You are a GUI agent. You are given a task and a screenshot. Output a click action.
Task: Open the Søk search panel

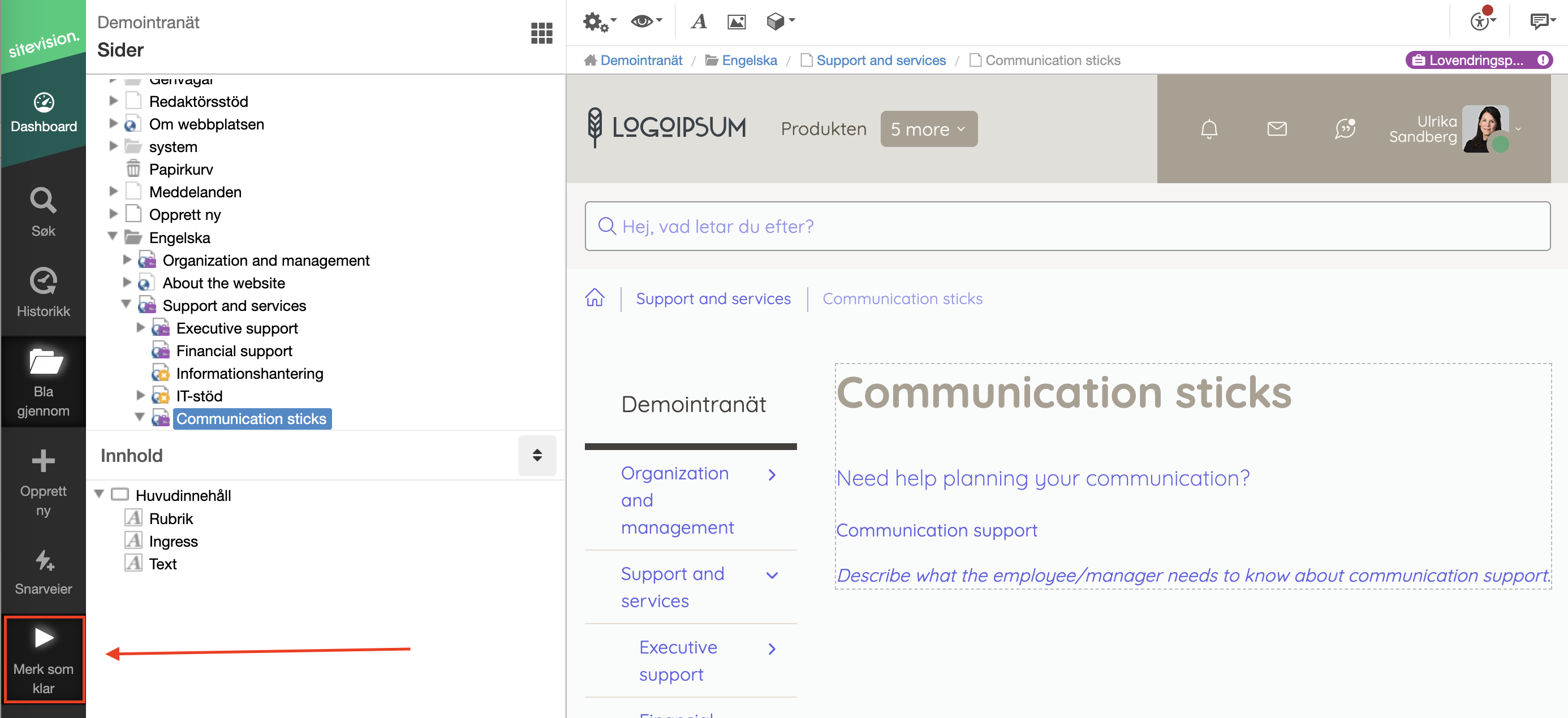click(x=43, y=213)
